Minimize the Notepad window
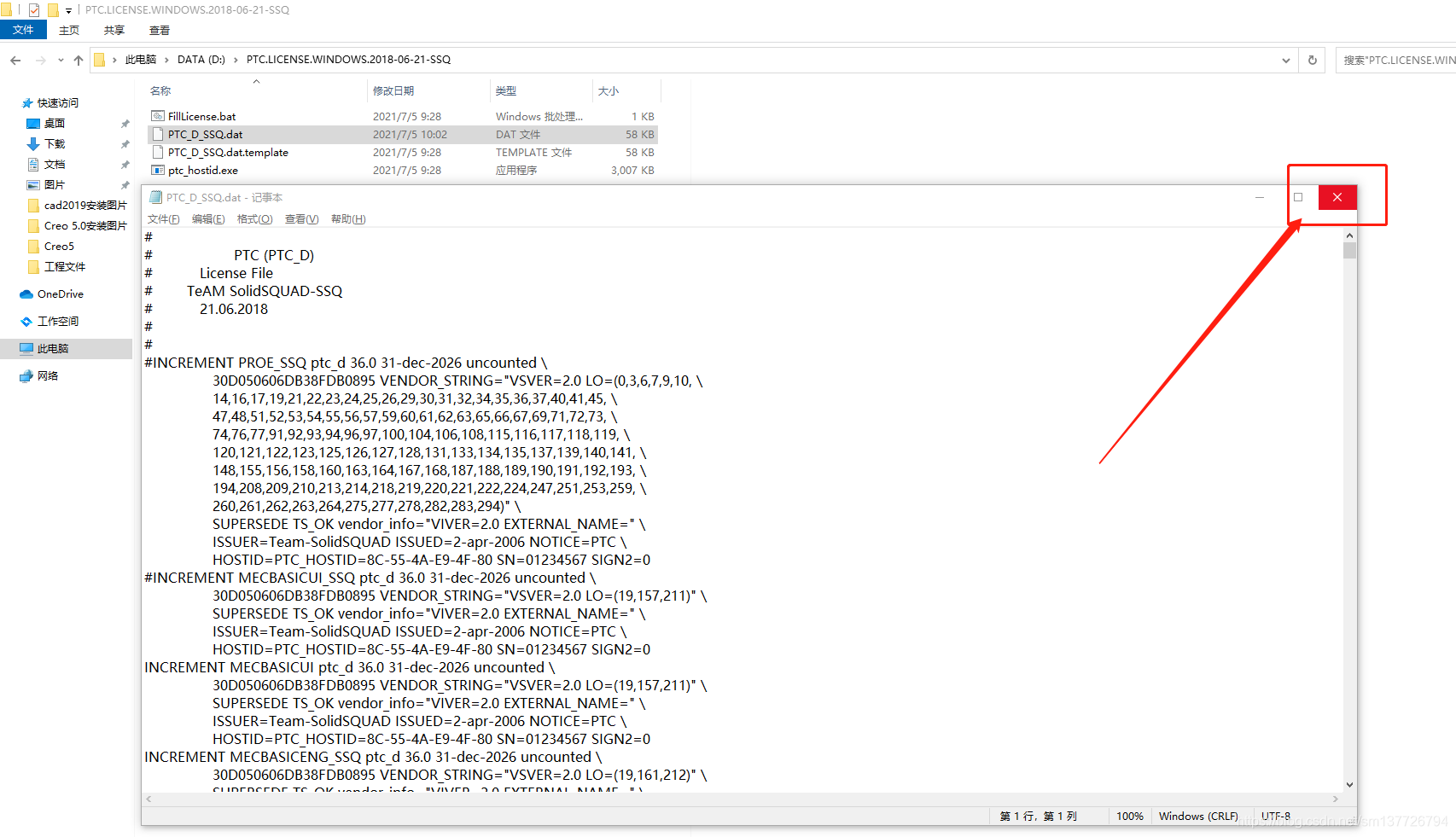The height and width of the screenshot is (837, 1456). point(1259,197)
